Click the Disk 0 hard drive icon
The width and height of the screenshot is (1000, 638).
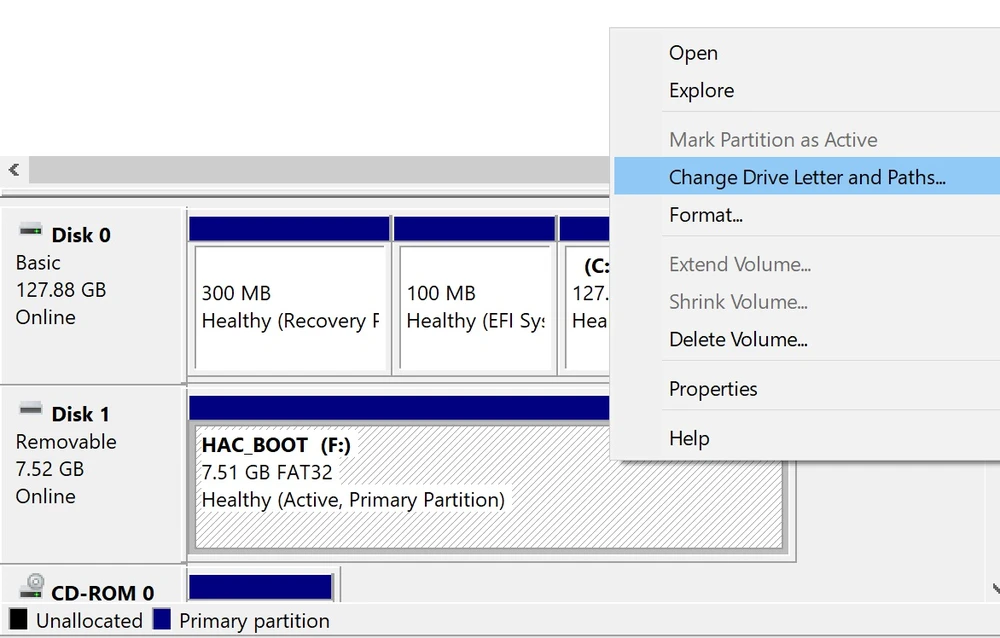coord(31,231)
